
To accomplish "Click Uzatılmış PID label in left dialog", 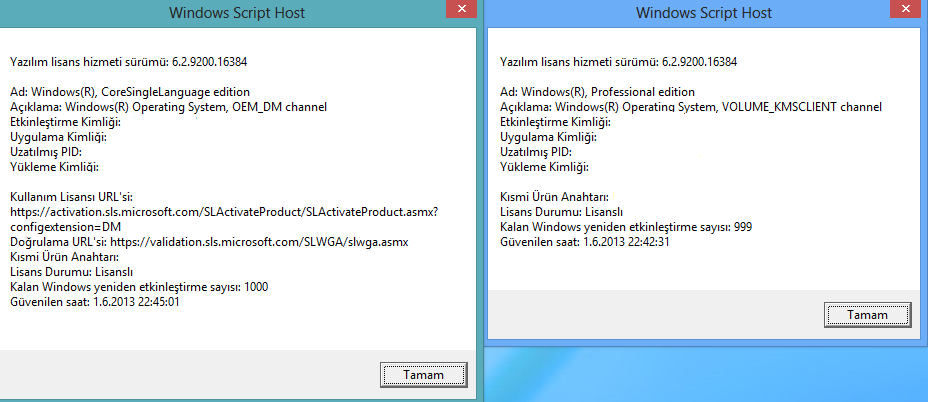I will [x=46, y=152].
